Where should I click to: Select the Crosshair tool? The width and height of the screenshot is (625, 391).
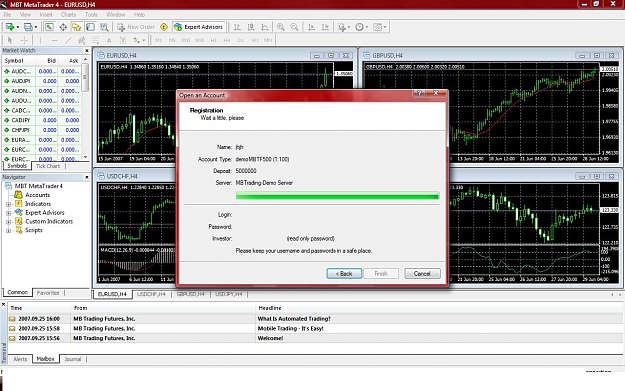24,40
